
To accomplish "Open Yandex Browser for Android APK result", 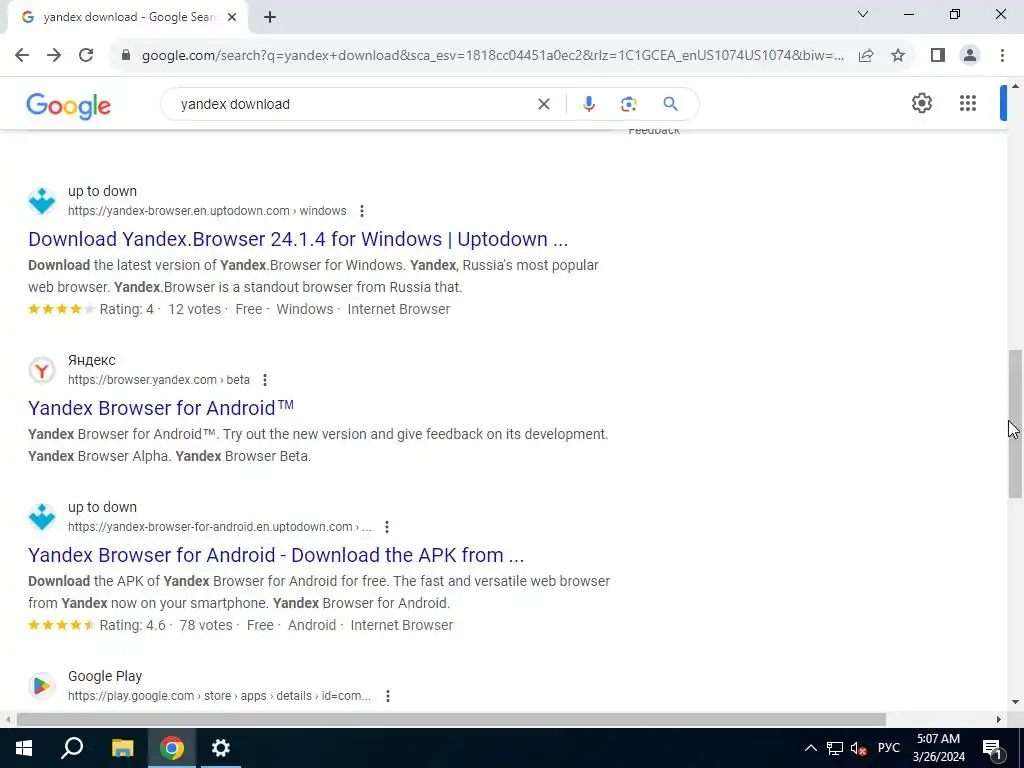I will [x=276, y=555].
